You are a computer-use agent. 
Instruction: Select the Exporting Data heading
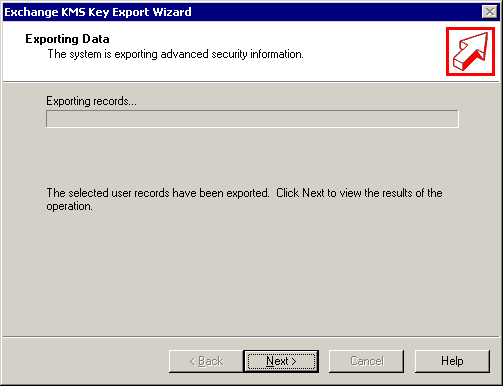coord(67,39)
